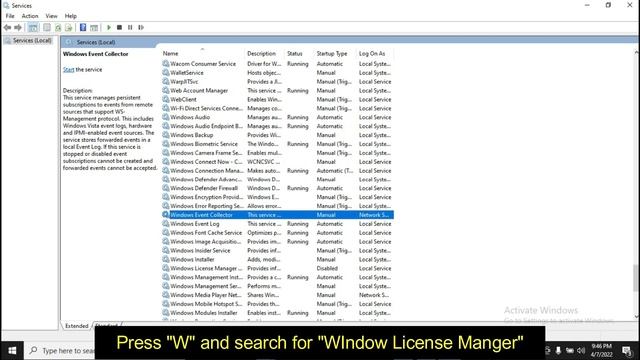640x360 pixels.
Task: Toggle the Show/Hide Action Pane toolbar icon
Action: tap(94, 27)
